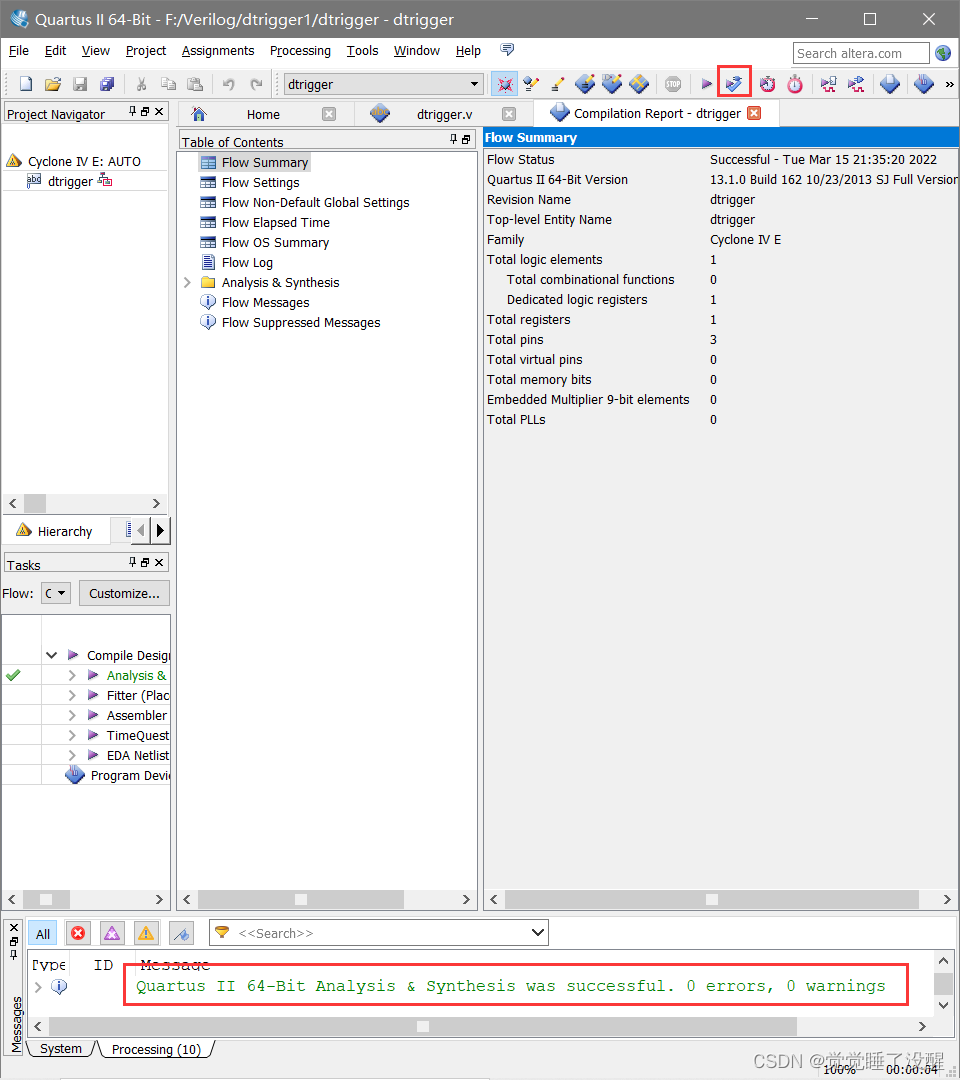
Task: Click the STOP processing icon
Action: (673, 84)
